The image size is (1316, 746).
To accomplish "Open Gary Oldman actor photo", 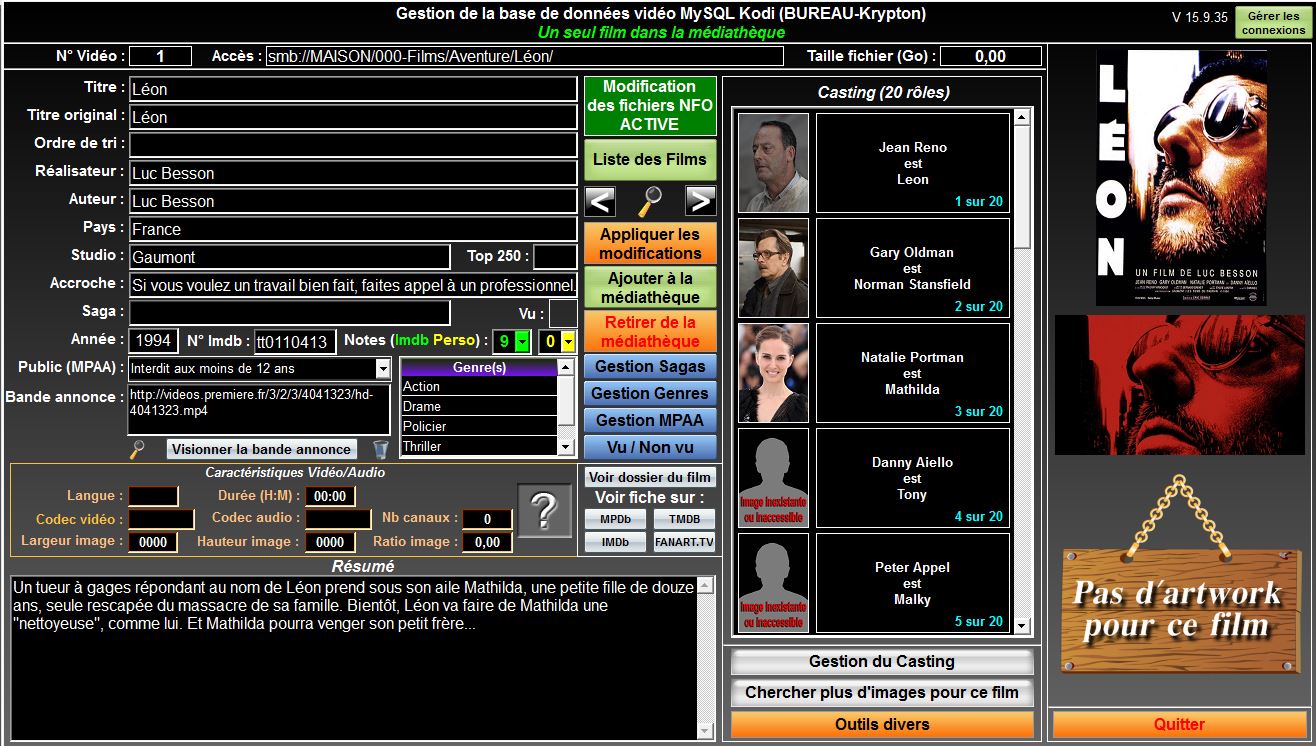I will pos(773,268).
